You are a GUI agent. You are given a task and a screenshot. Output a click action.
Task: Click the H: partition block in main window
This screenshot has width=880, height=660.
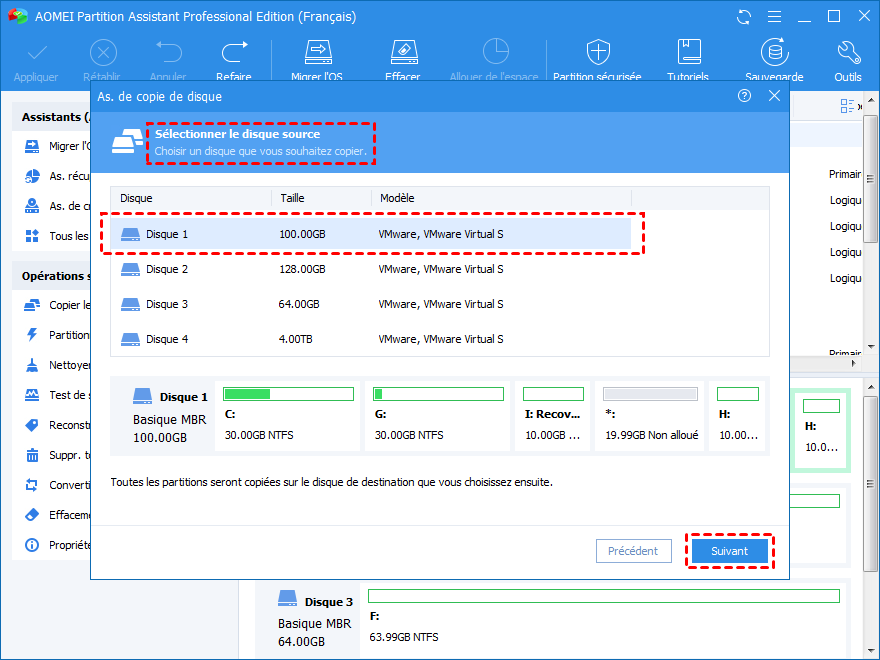tap(821, 430)
